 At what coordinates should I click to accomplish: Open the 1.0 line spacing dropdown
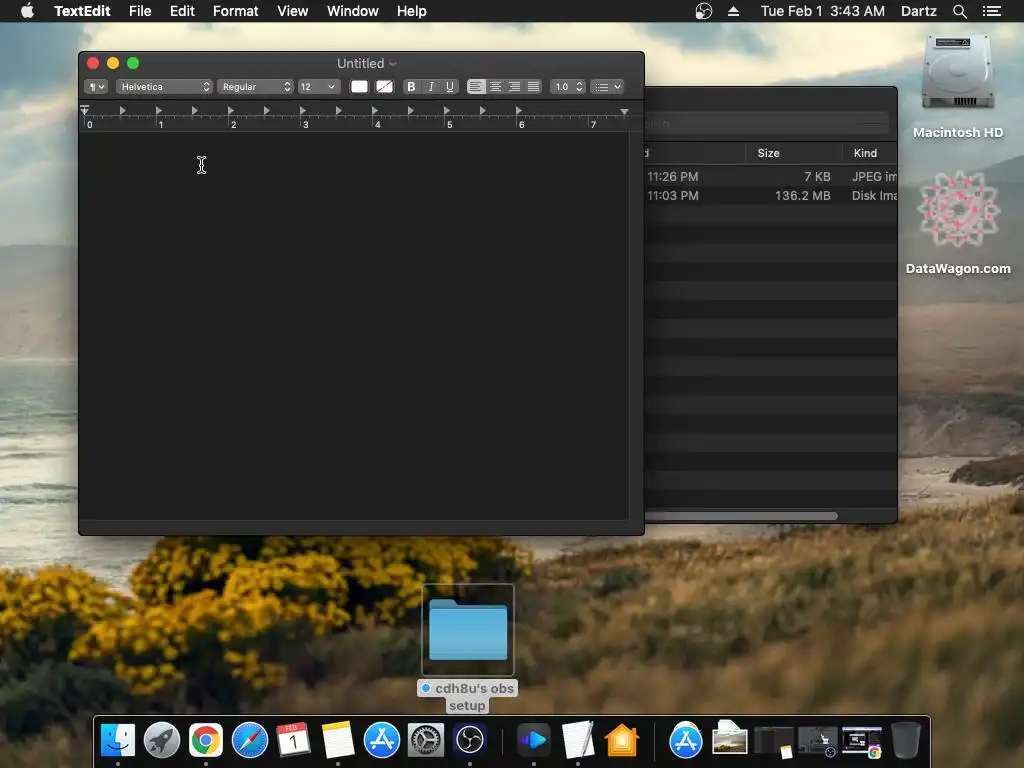point(567,87)
